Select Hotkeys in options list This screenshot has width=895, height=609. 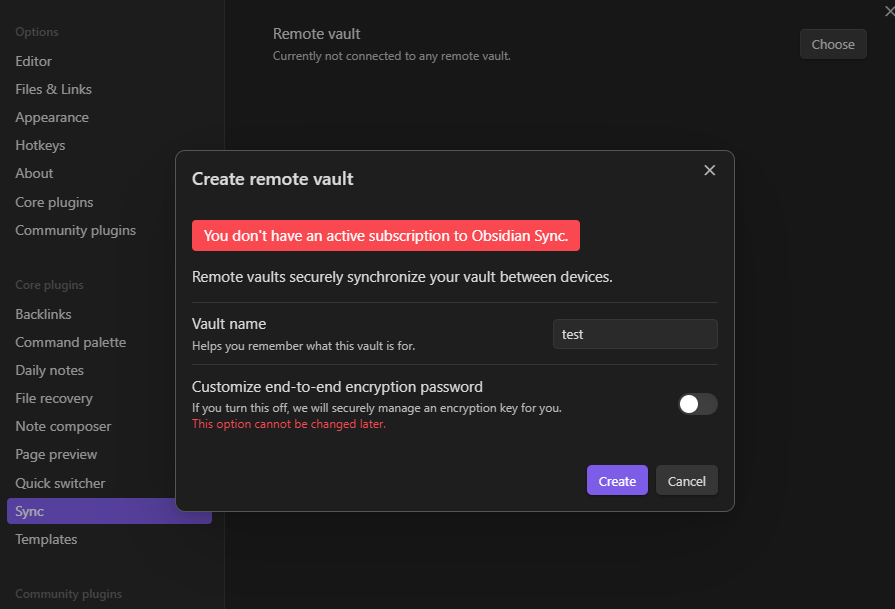[x=40, y=145]
